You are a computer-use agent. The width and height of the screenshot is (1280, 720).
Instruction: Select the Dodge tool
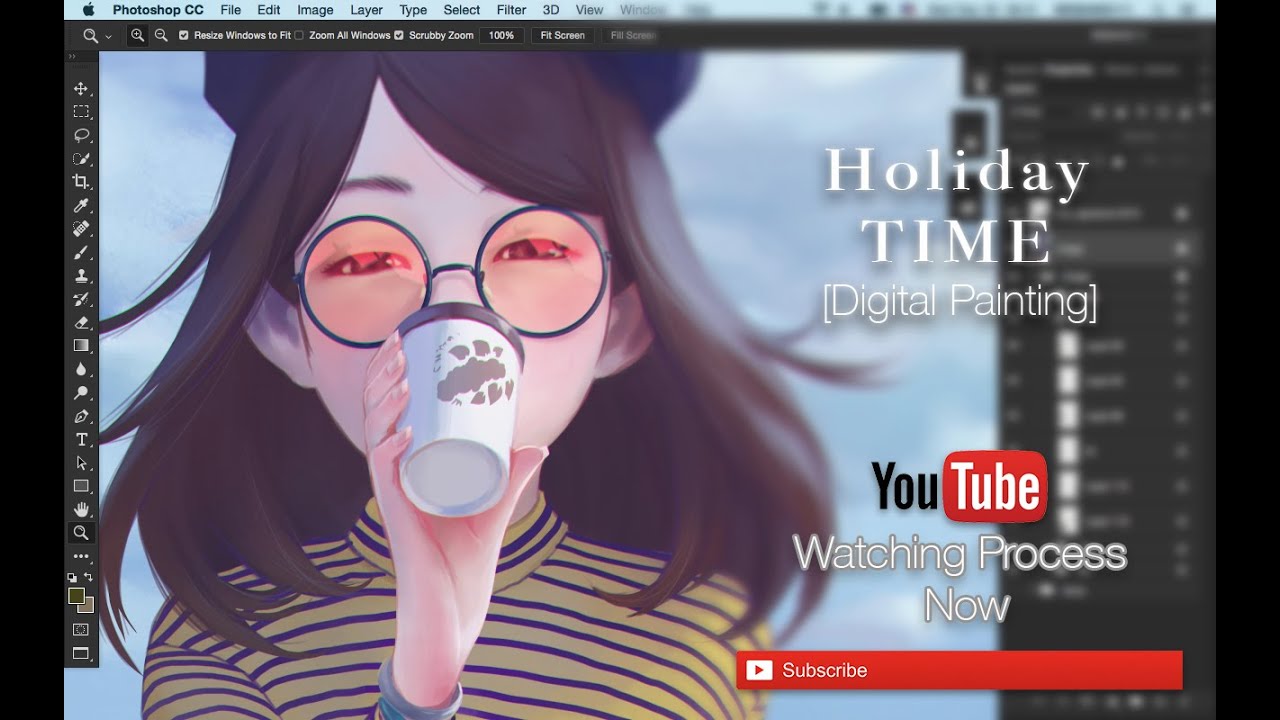click(81, 392)
